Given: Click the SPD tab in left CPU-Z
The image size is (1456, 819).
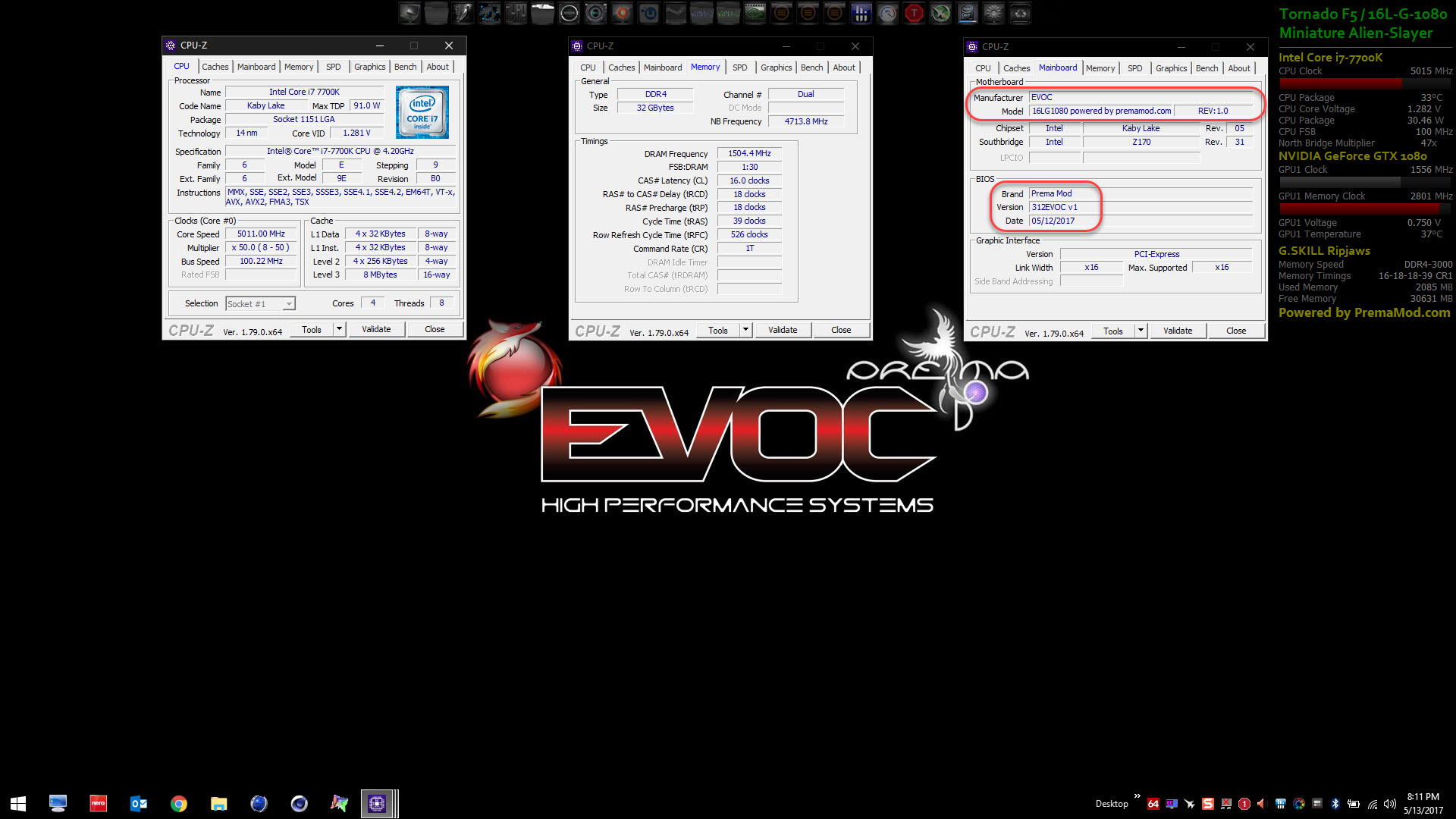Looking at the screenshot, I should [x=334, y=66].
